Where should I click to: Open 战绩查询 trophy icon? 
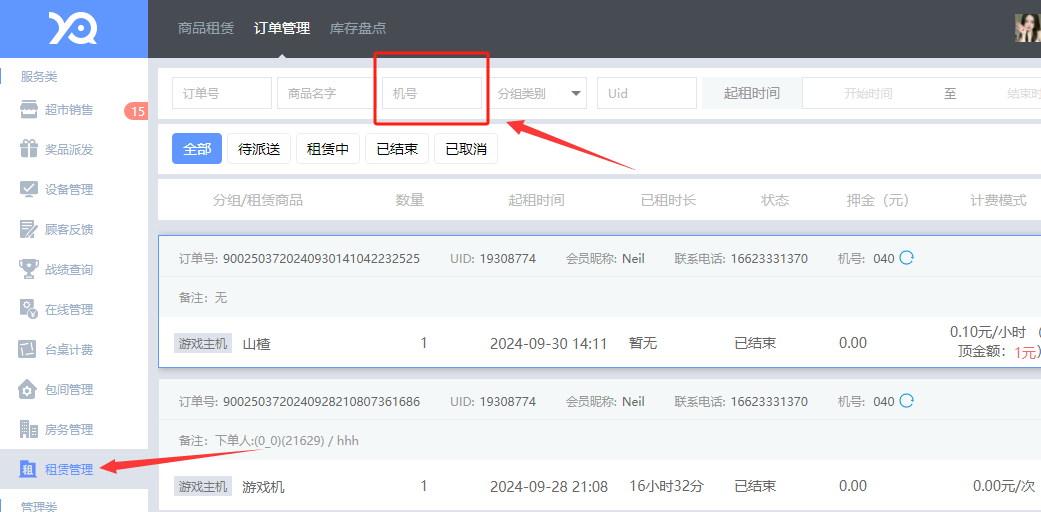coord(29,270)
